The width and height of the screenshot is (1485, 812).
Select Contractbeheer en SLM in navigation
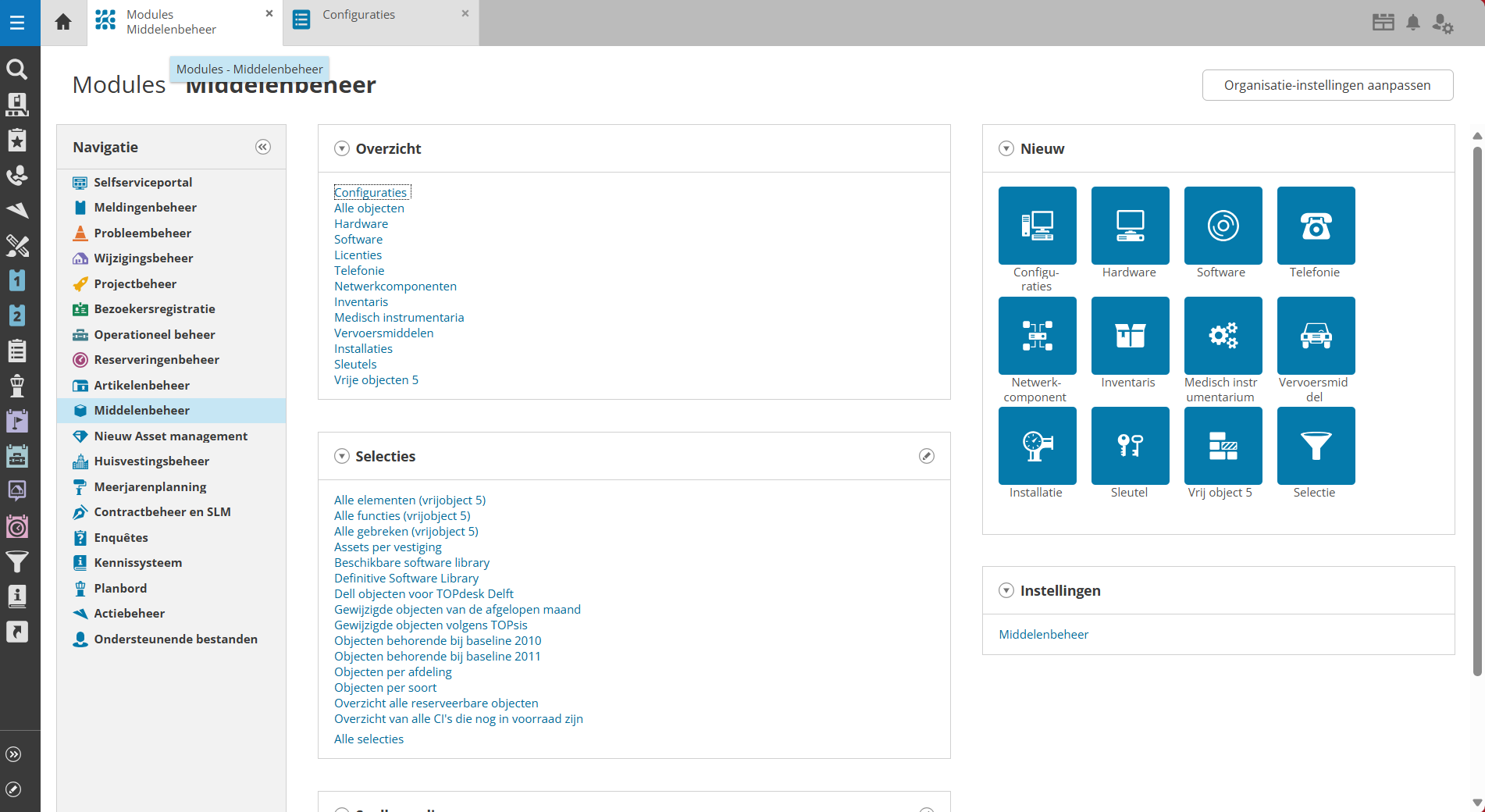[x=162, y=512]
